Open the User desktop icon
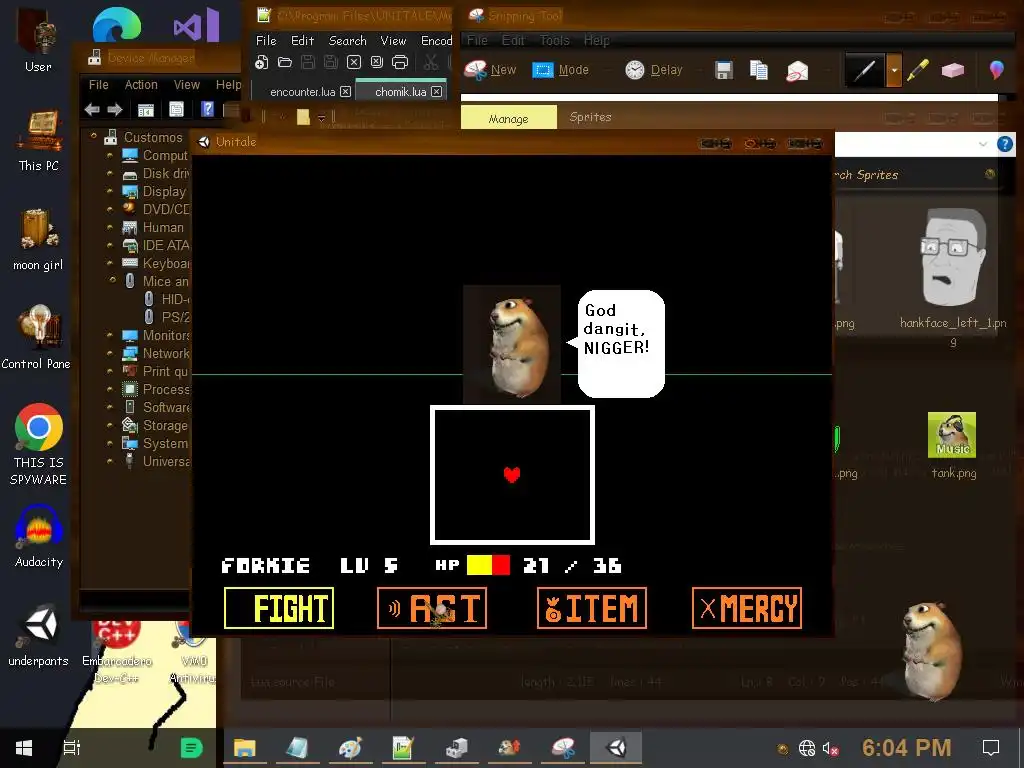Image resolution: width=1024 pixels, height=768 pixels. pyautogui.click(x=38, y=40)
